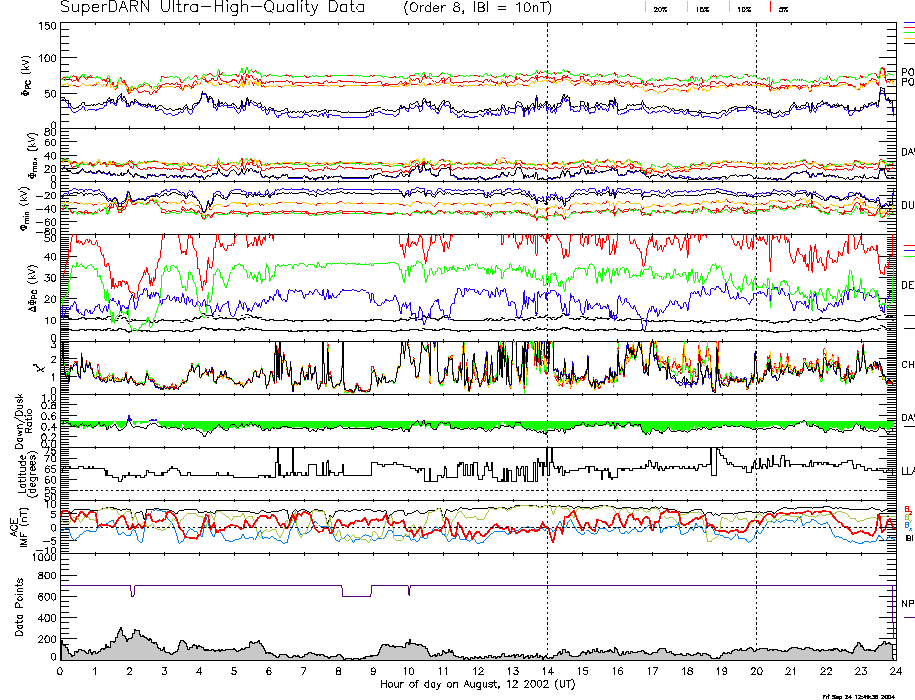
Task: Click the 10% legend label at top
Action: point(744,9)
